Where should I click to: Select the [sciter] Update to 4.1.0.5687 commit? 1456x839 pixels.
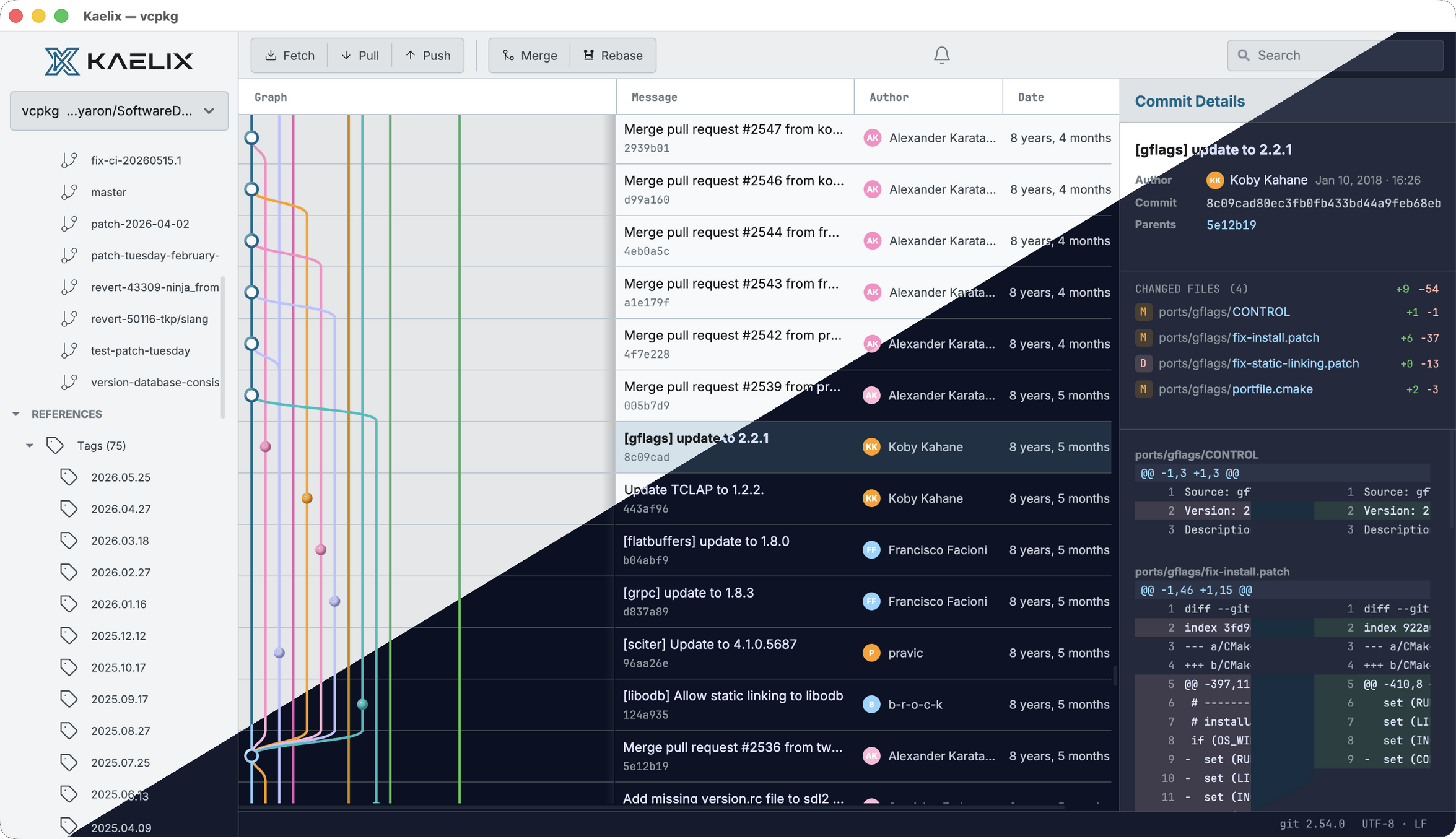(863, 653)
